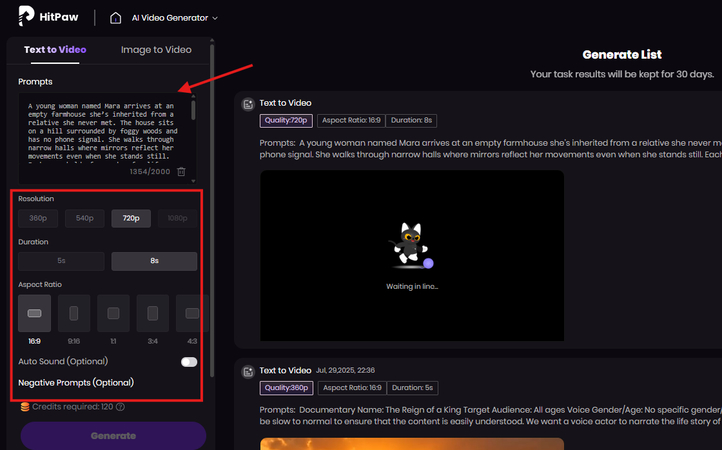
Task: Toggle the Auto Sound switch
Action: click(188, 362)
